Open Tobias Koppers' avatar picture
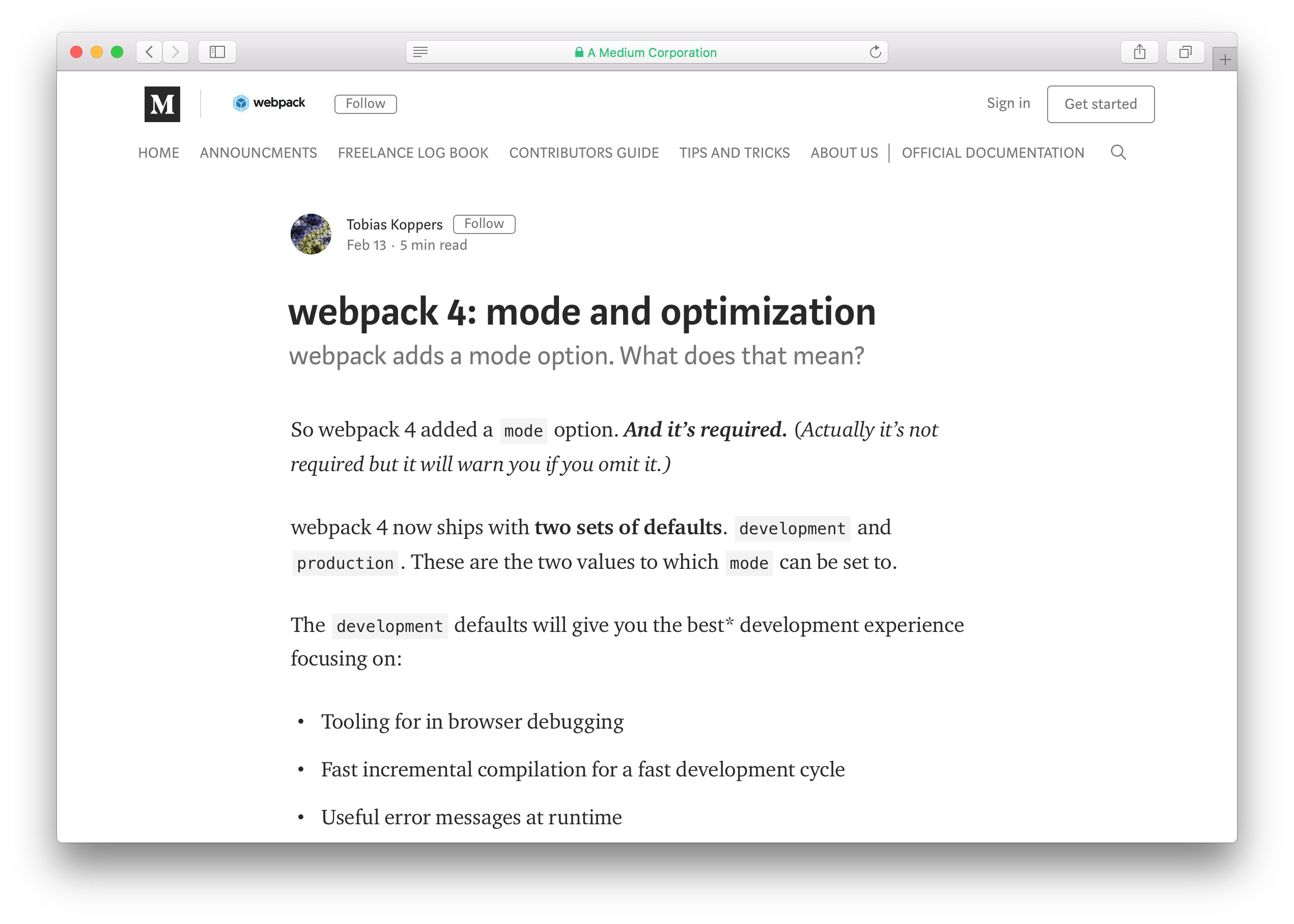This screenshot has width=1294, height=924. pyautogui.click(x=311, y=234)
